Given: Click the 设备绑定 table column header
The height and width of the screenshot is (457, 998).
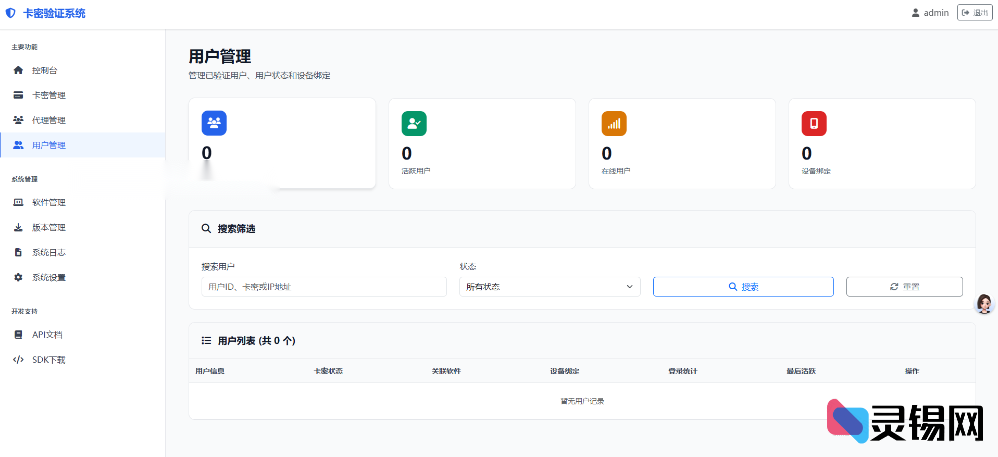Looking at the screenshot, I should click(565, 371).
